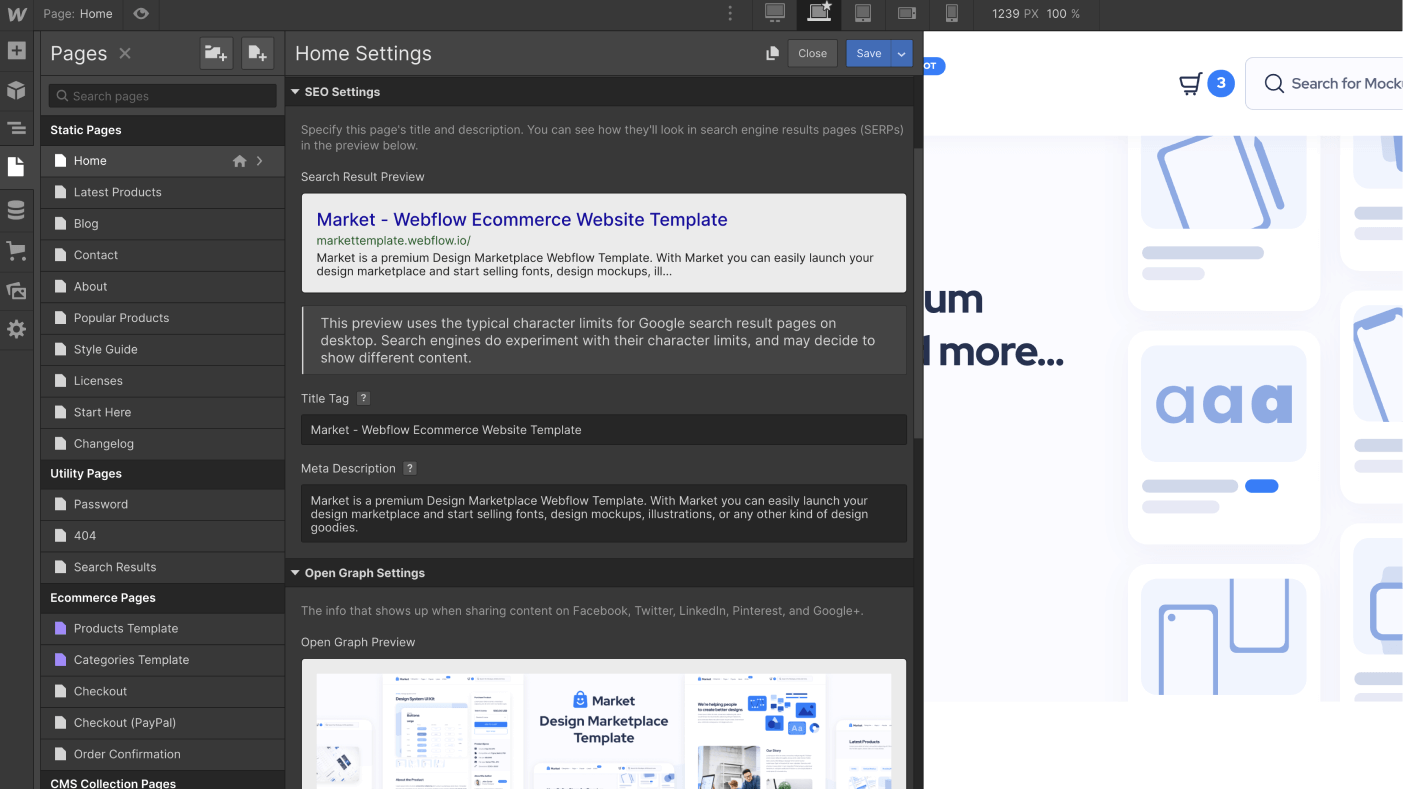The width and height of the screenshot is (1403, 789).
Task: Open the Categories Template page
Action: (163, 660)
